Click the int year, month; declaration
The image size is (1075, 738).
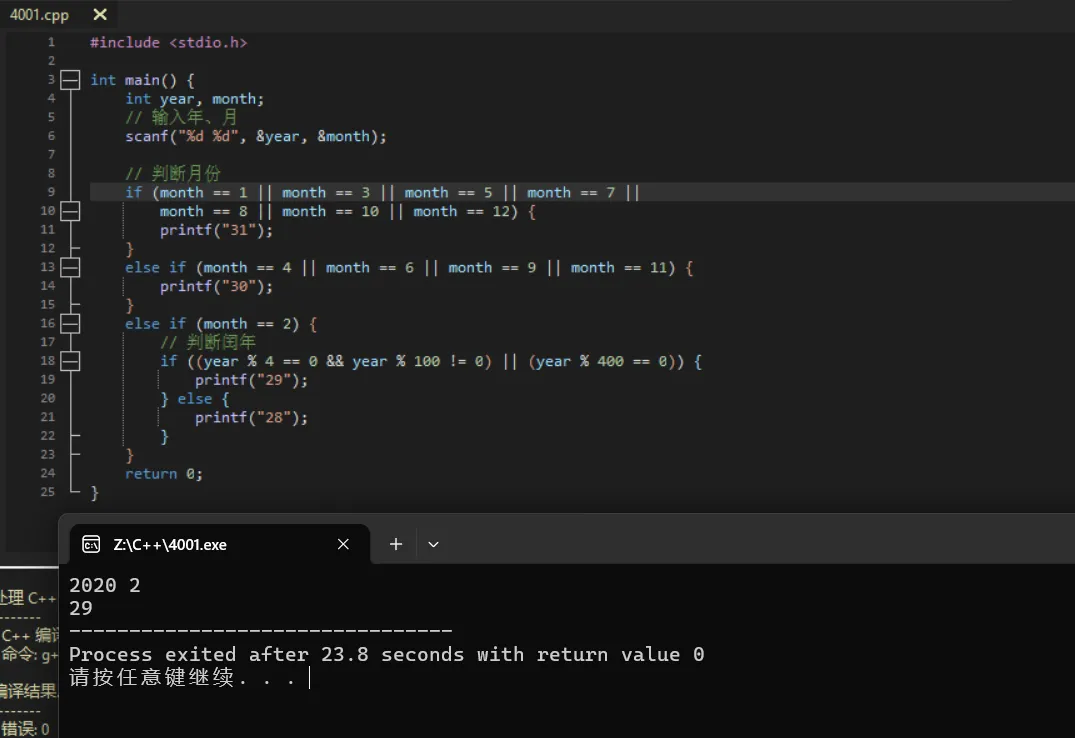tap(194, 99)
